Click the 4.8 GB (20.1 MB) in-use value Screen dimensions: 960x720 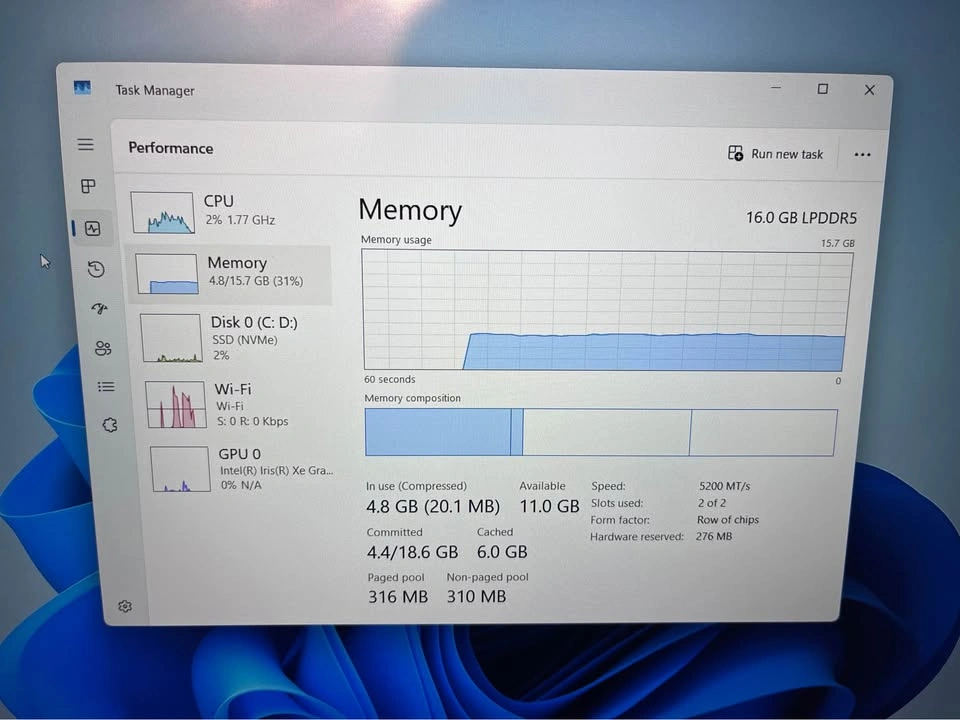click(x=433, y=506)
